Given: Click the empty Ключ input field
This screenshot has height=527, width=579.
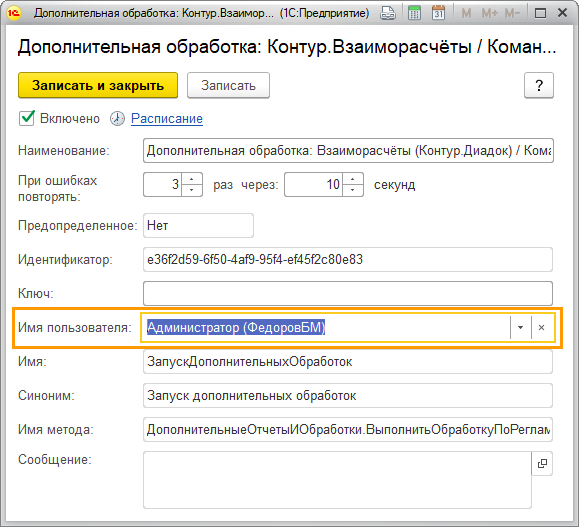Looking at the screenshot, I should tap(348, 294).
